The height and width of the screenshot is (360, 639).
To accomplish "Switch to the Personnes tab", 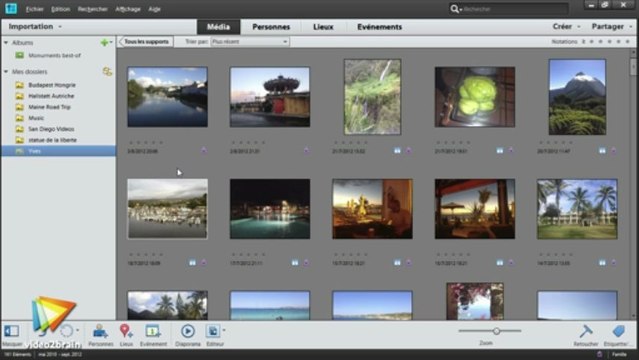I will tap(271, 27).
